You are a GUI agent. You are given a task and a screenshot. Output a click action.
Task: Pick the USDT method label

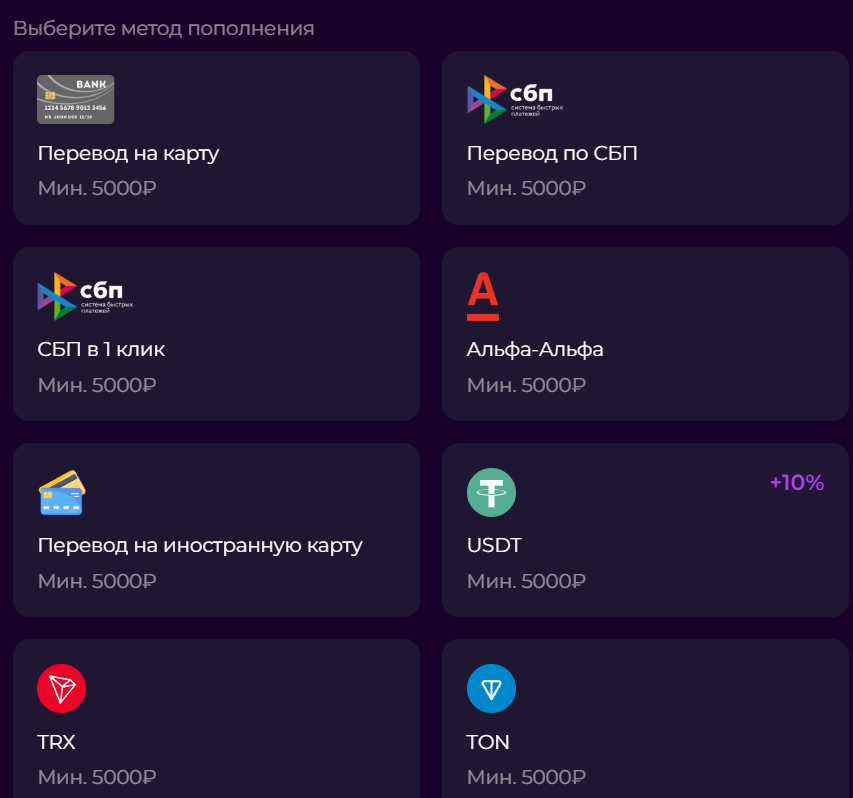click(494, 546)
